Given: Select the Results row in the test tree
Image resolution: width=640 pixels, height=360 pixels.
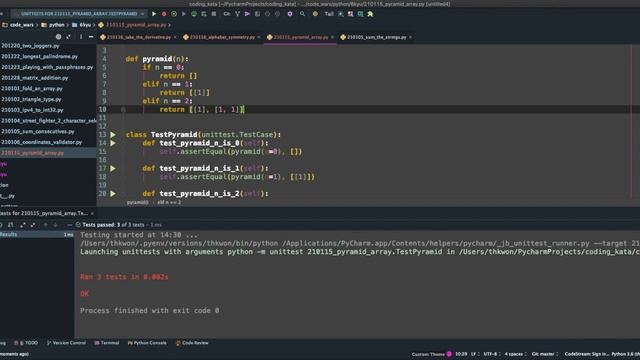Looking at the screenshot, I should (37, 235).
